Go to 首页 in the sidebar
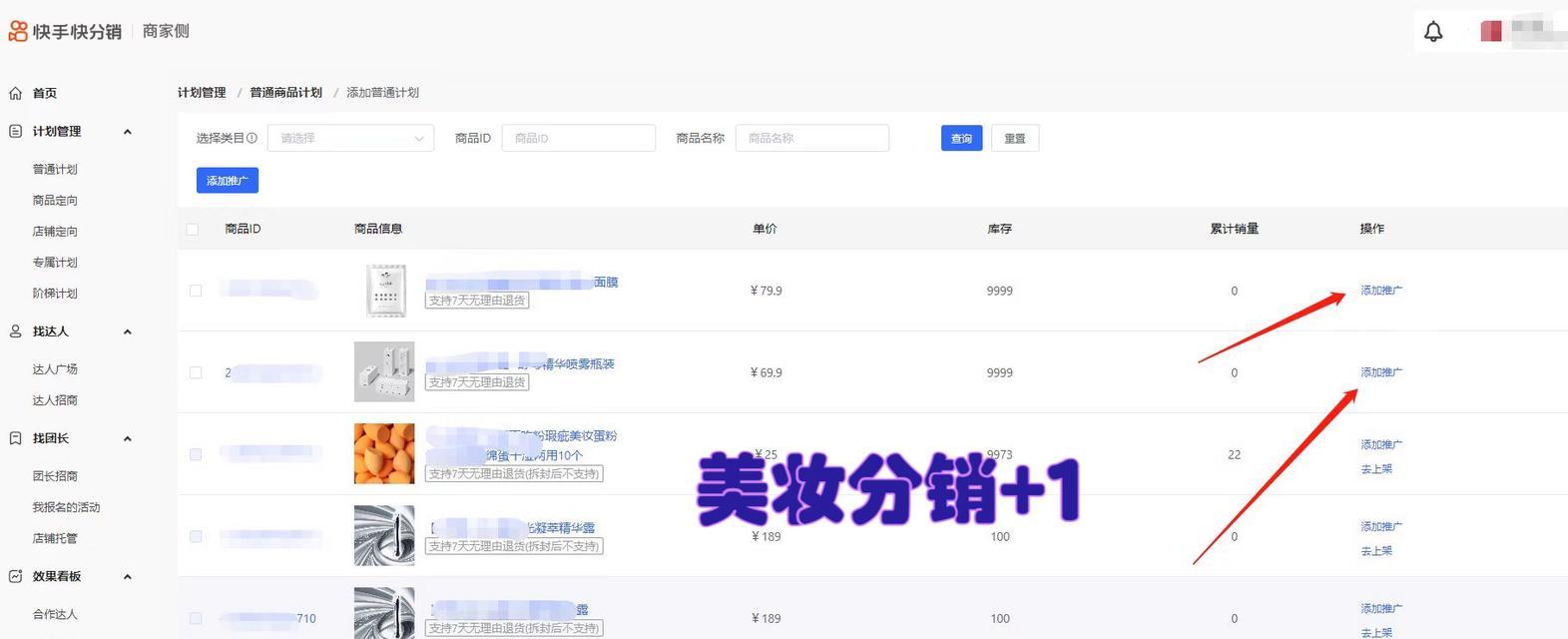This screenshot has width=1568, height=639. 45,93
